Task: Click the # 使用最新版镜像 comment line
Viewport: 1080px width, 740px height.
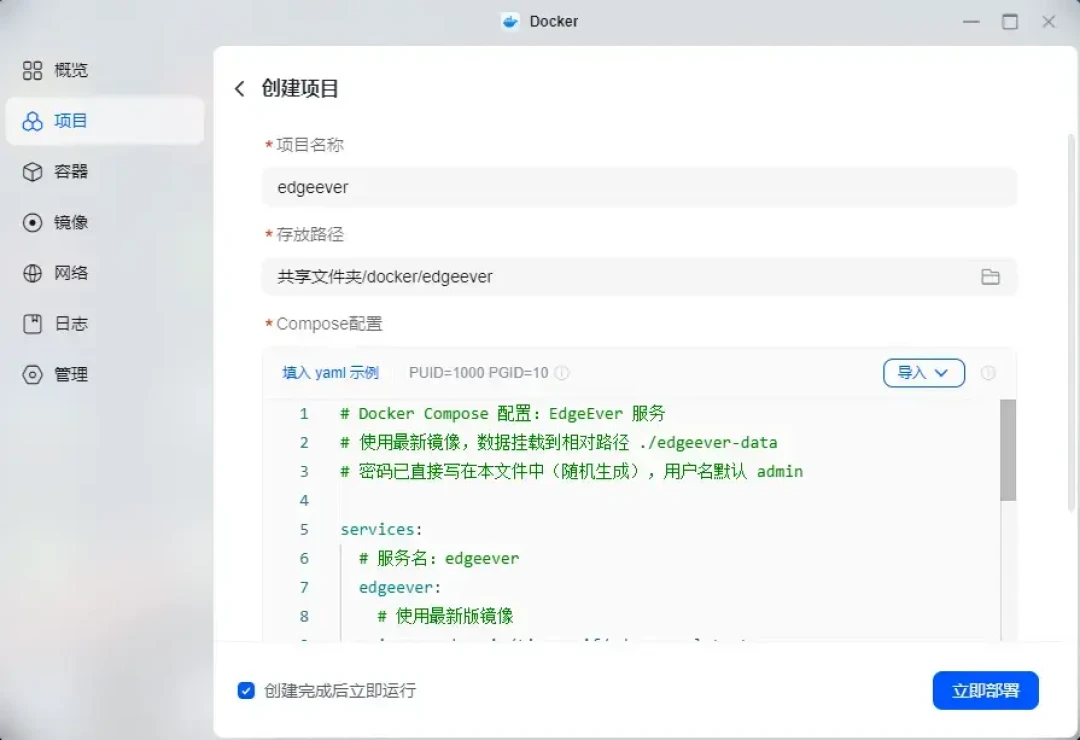Action: (446, 616)
